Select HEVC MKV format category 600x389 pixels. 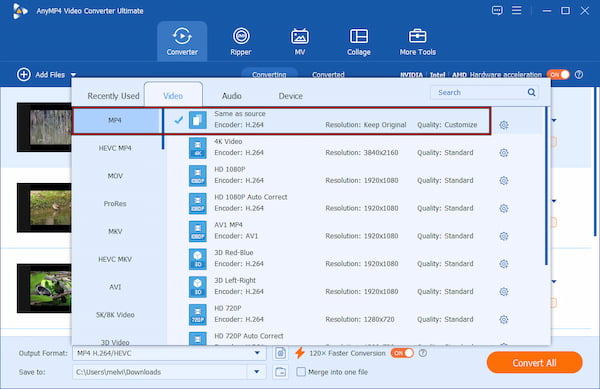coord(115,259)
